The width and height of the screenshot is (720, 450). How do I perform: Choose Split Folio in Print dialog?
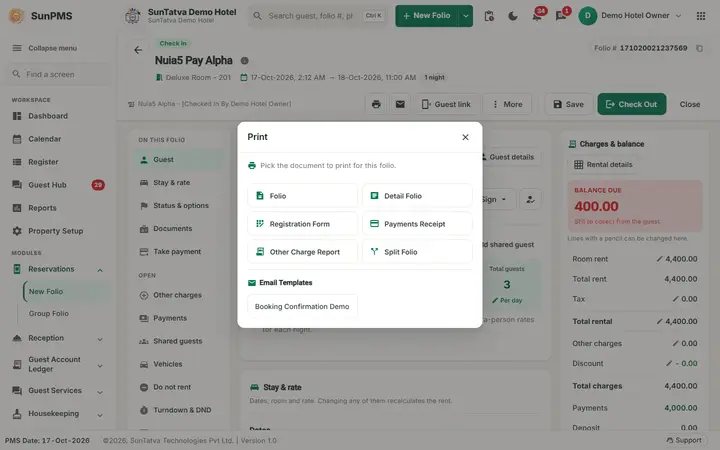pos(417,252)
